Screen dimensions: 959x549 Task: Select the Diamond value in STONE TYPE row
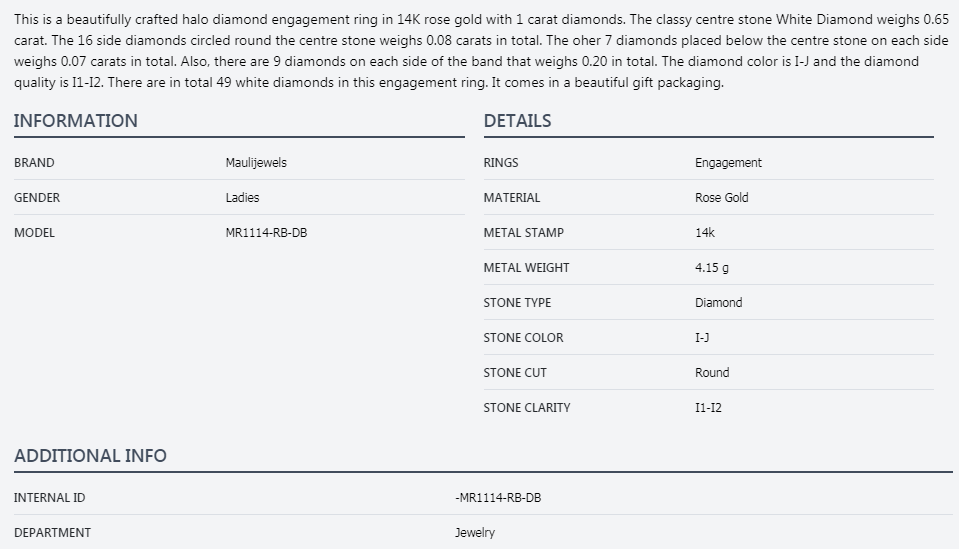click(x=718, y=303)
